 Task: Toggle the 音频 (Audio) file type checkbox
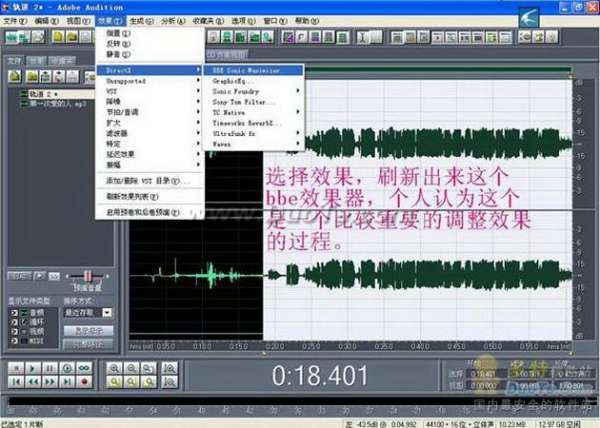[14, 313]
